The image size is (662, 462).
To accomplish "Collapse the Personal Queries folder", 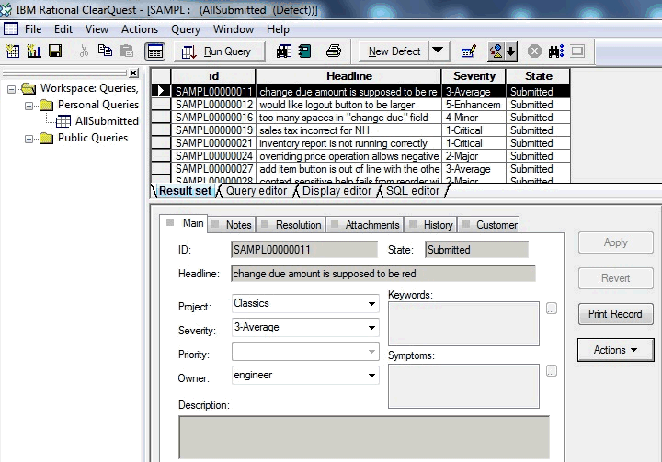I will click(x=28, y=104).
